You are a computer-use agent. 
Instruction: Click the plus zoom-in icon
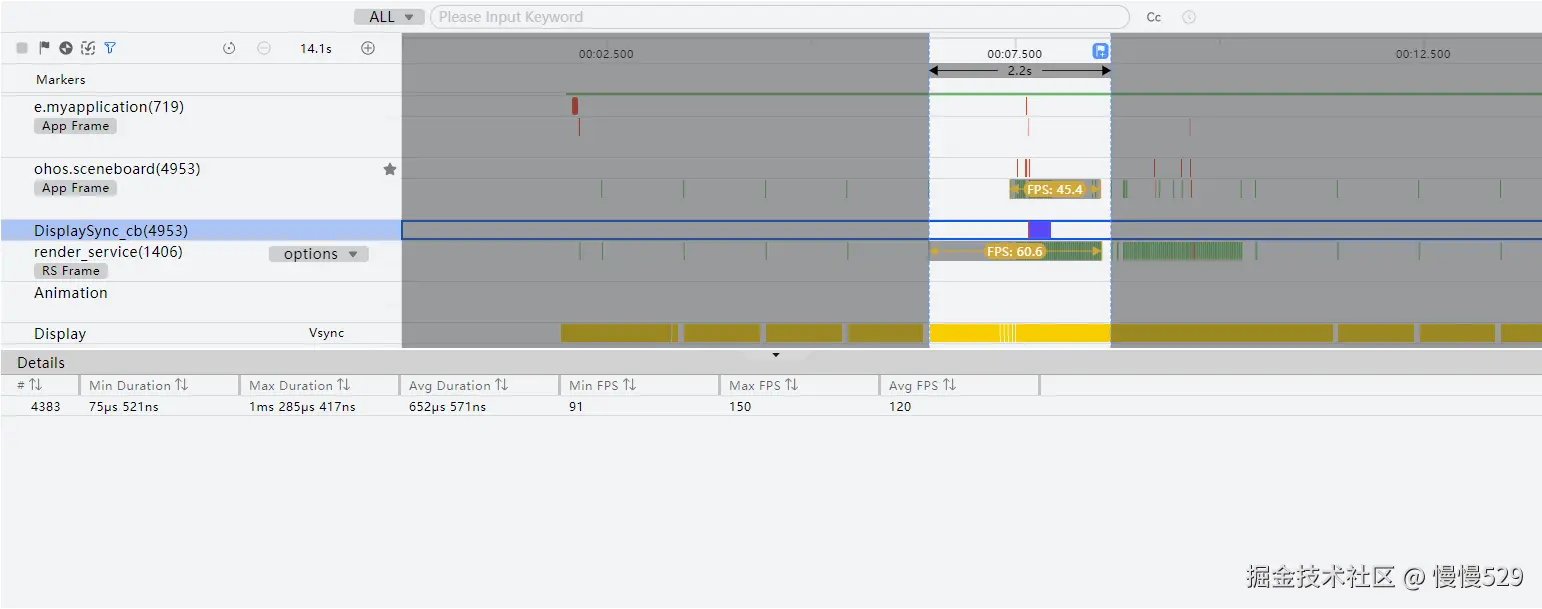pyautogui.click(x=368, y=48)
